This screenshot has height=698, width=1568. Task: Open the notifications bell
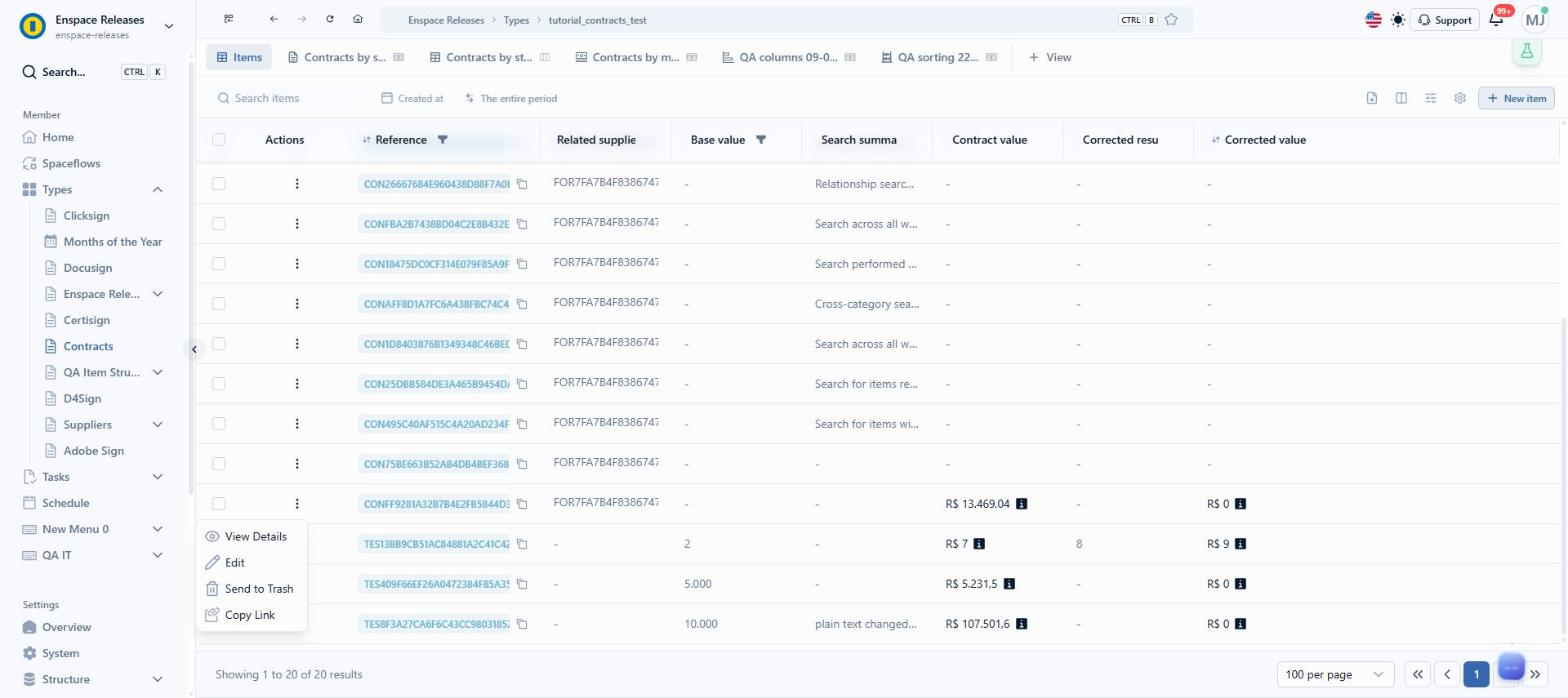click(x=1496, y=20)
